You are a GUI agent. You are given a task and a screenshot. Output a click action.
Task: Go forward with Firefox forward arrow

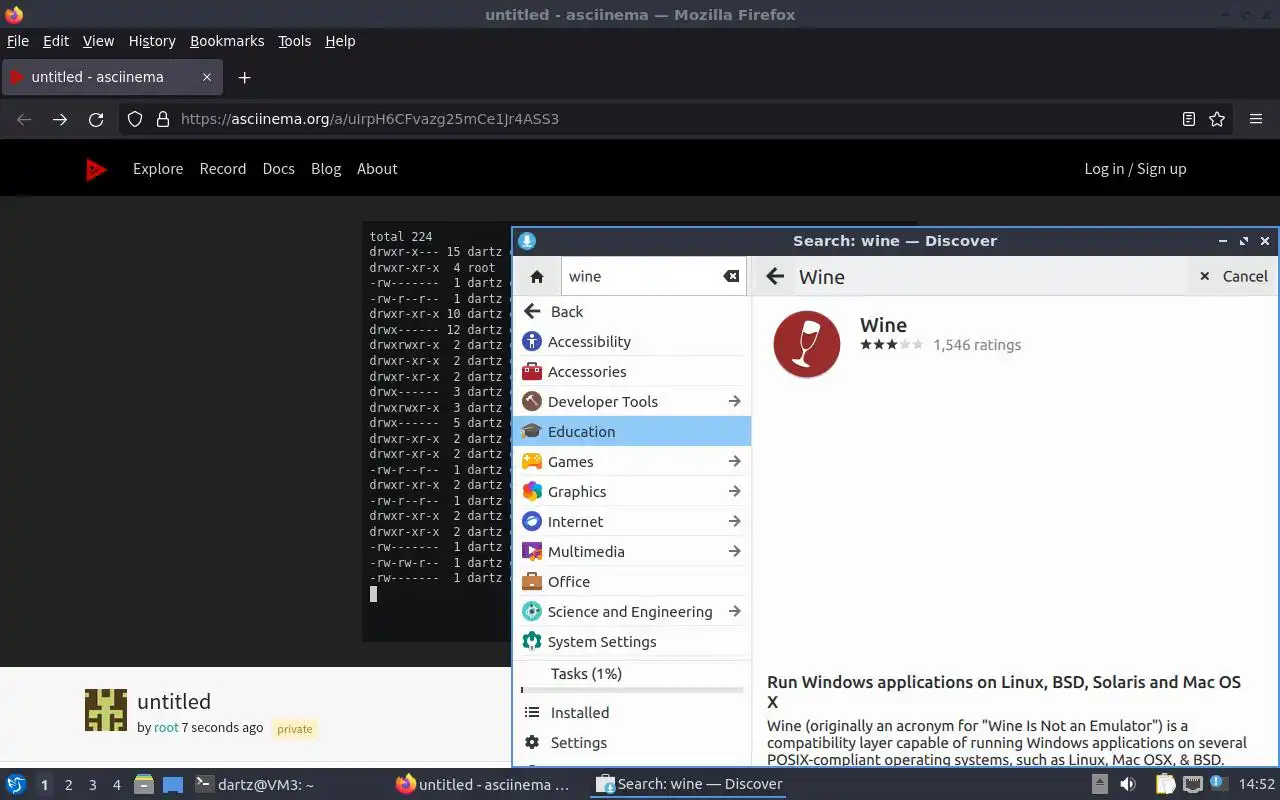60,119
